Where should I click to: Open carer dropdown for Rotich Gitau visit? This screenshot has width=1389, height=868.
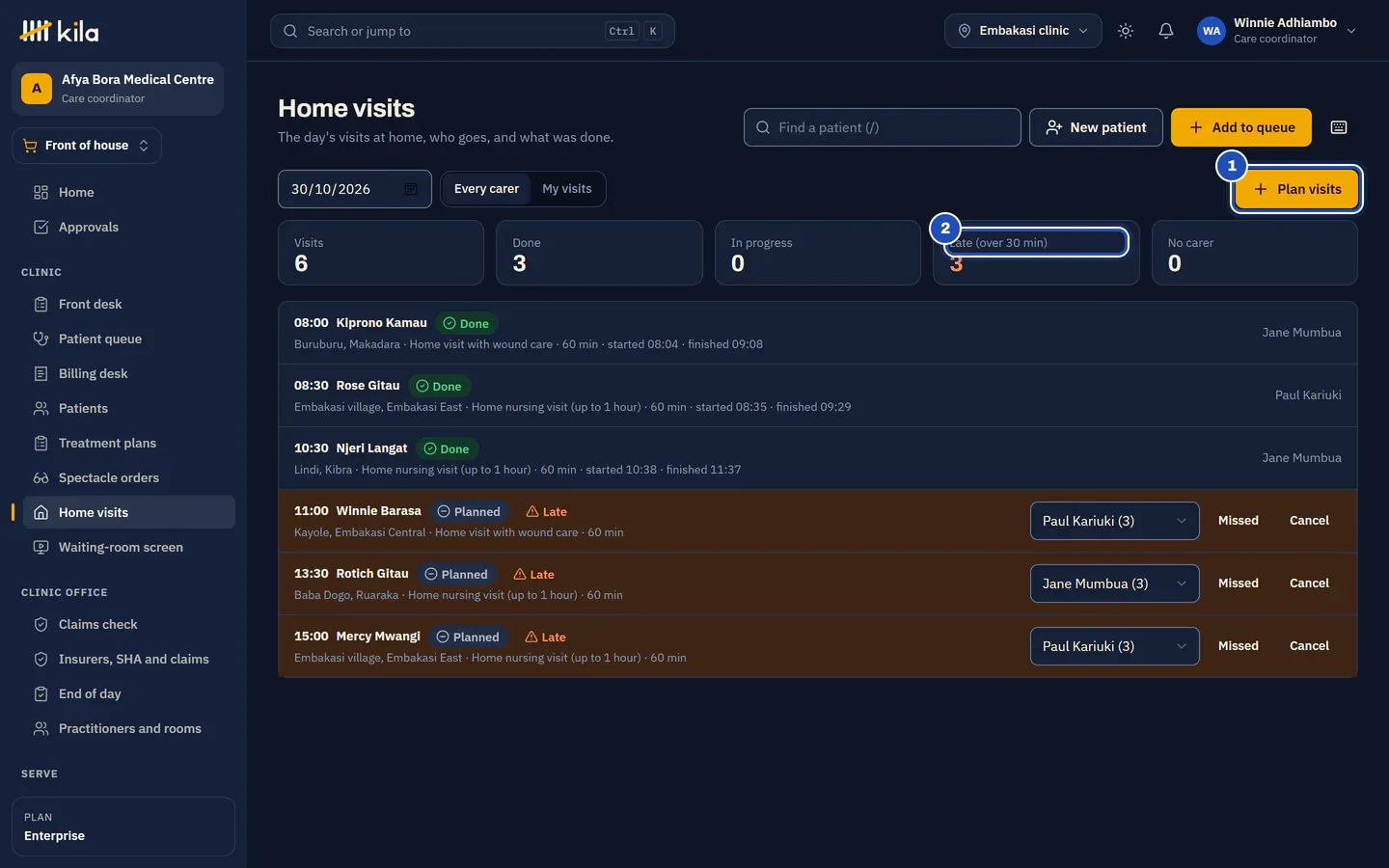[x=1114, y=583]
